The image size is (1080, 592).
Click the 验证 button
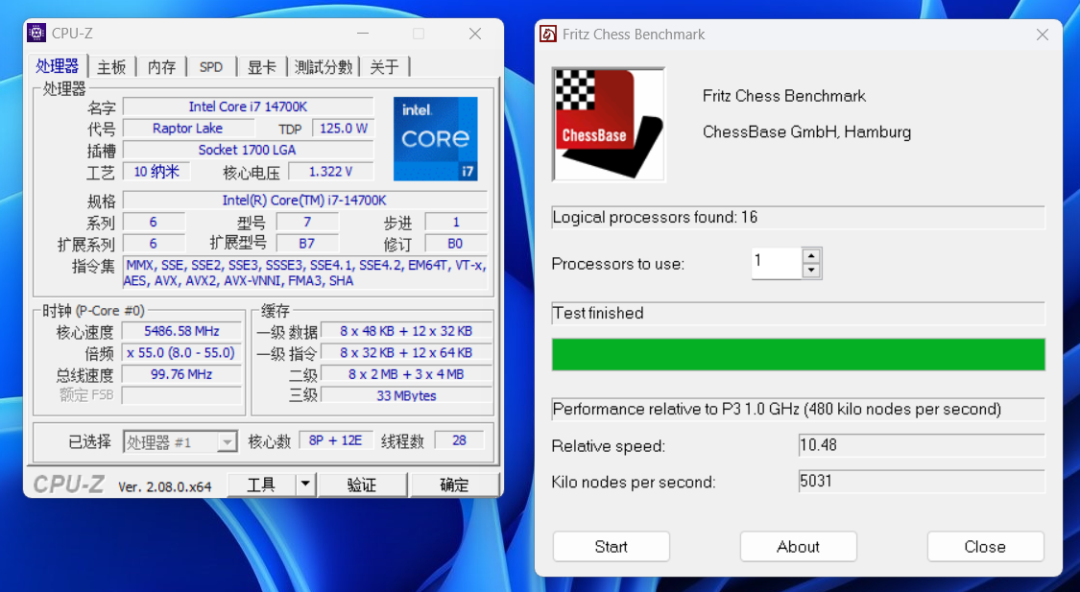pyautogui.click(x=362, y=484)
